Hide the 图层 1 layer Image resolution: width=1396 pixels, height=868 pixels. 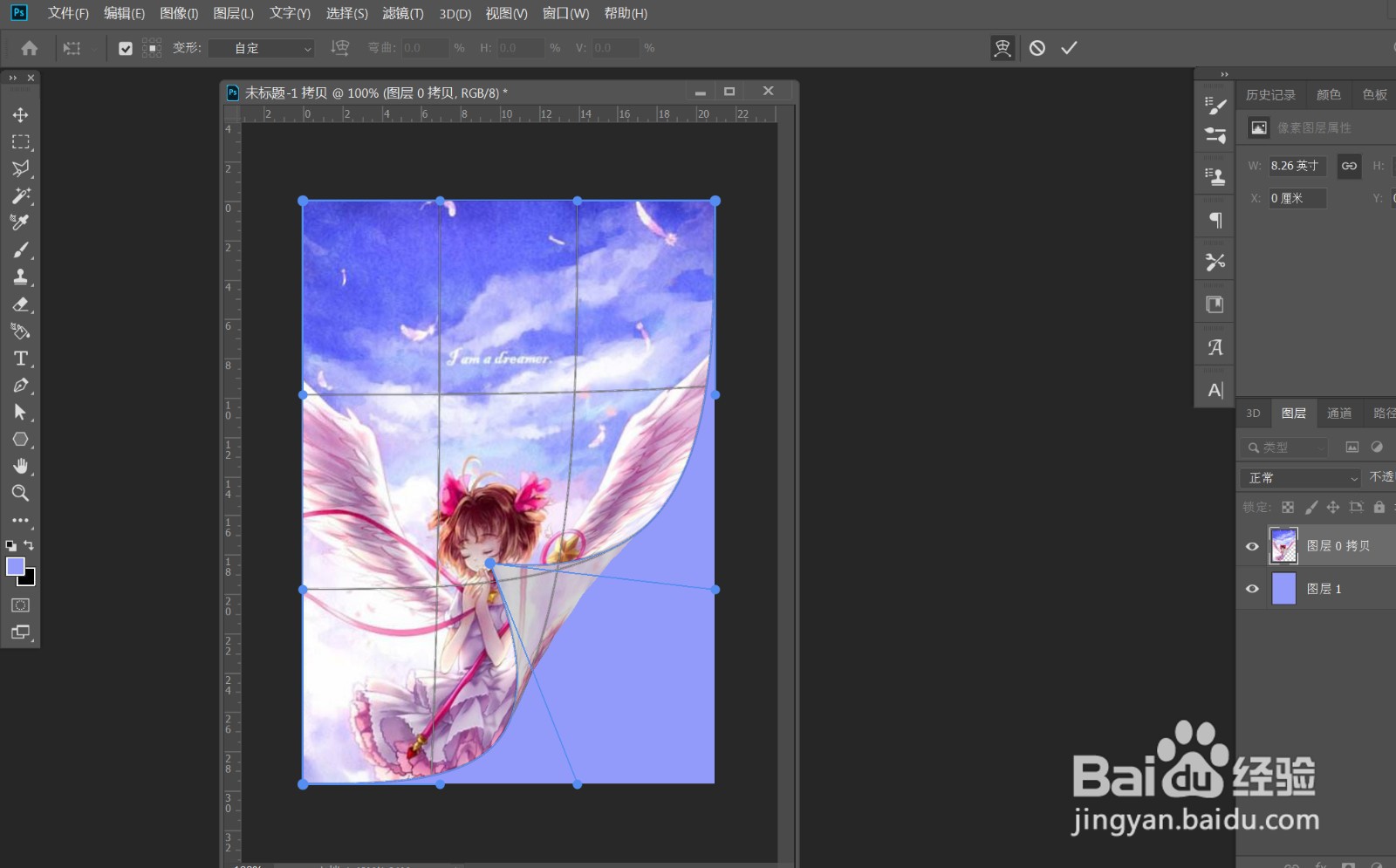[x=1252, y=589]
